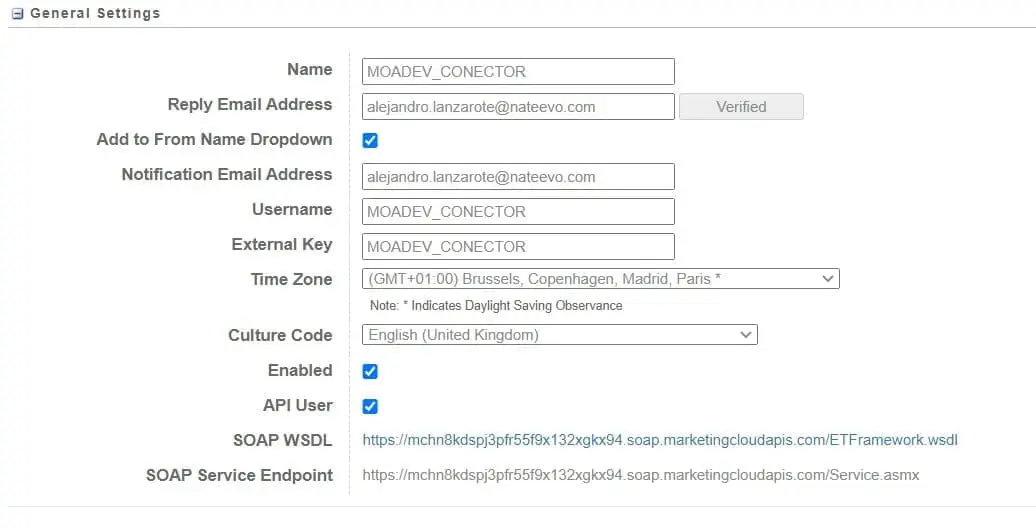Expand the Culture Code dropdown

[x=559, y=335]
